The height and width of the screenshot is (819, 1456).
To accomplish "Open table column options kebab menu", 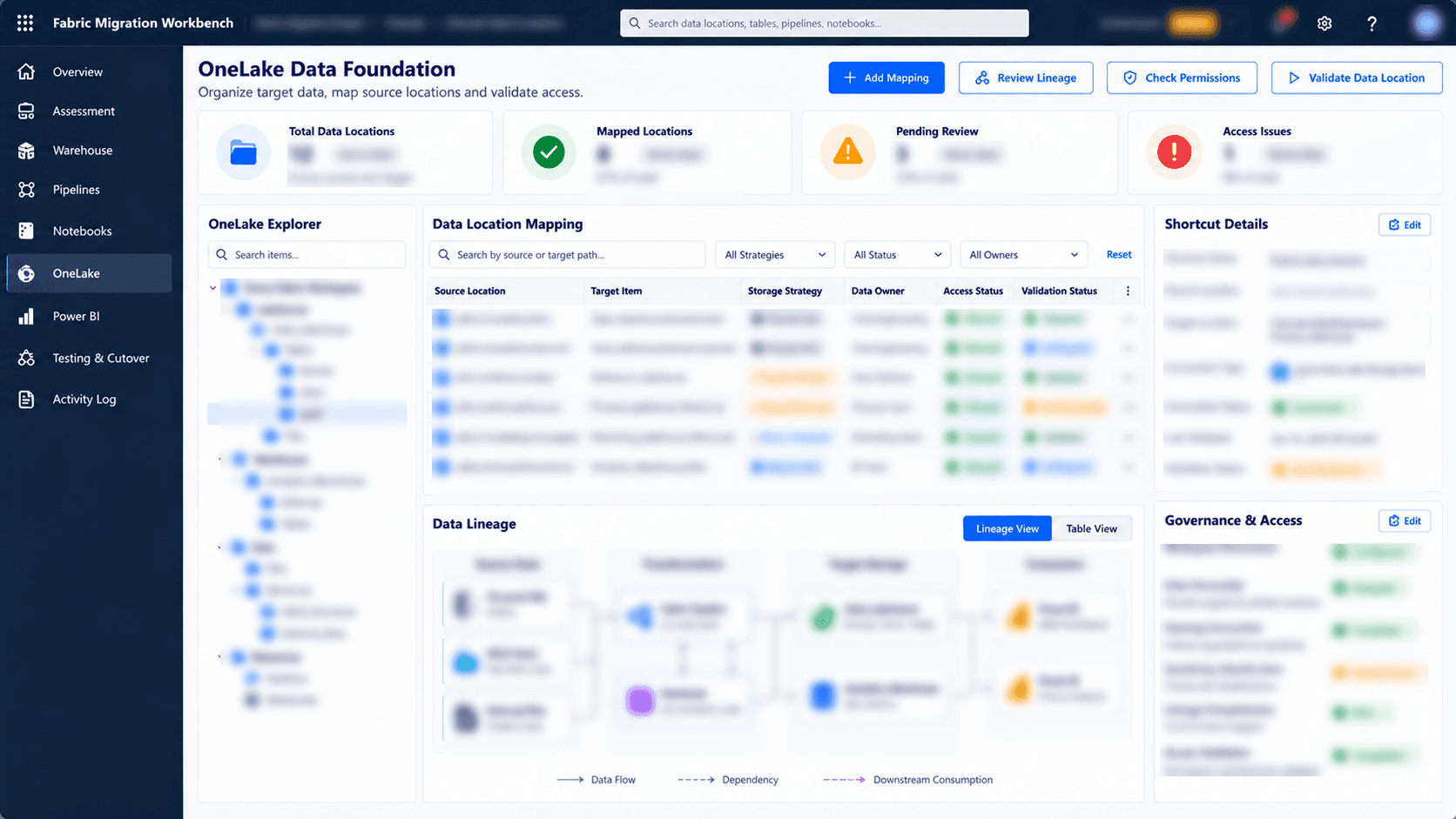I will tap(1128, 291).
